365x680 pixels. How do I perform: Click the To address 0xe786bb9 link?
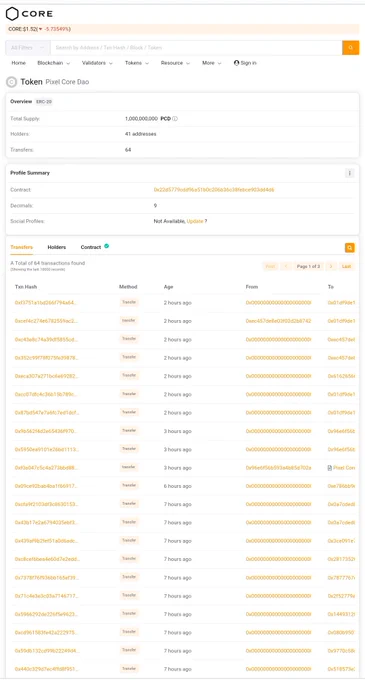(x=341, y=486)
